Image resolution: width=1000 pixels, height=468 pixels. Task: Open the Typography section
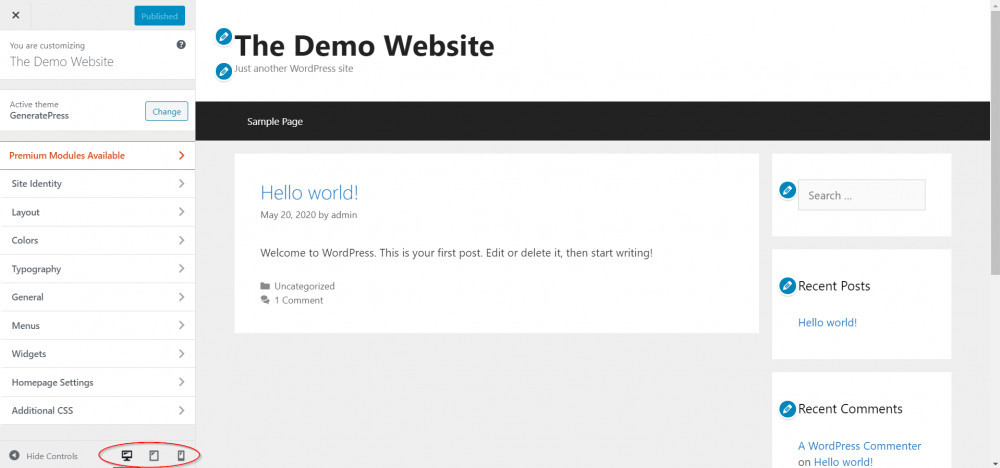97,269
